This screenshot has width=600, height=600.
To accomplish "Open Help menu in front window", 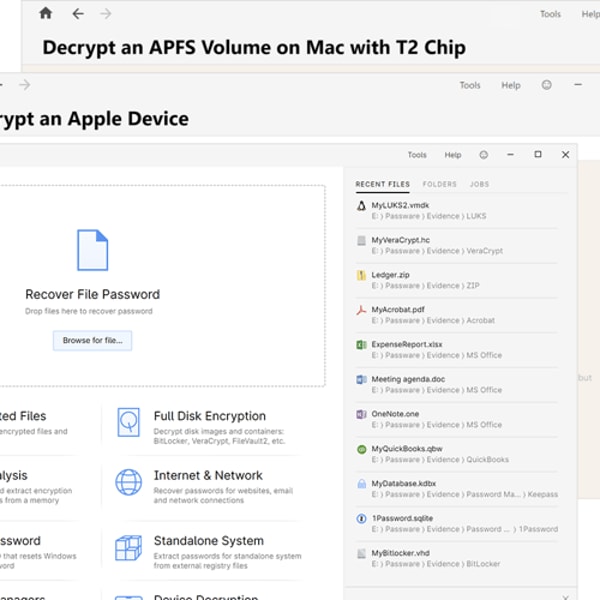I will pos(453,155).
